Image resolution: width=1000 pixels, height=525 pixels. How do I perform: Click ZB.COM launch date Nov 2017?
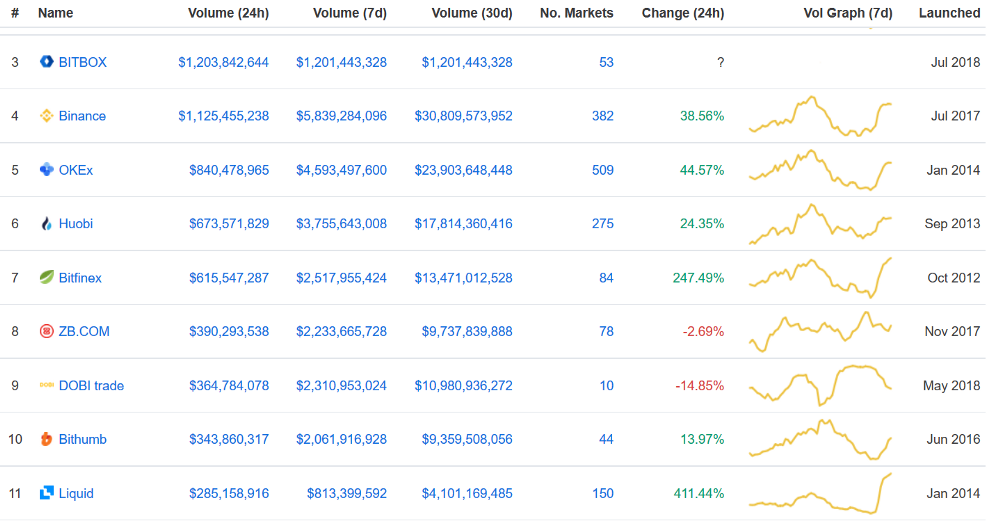(952, 332)
